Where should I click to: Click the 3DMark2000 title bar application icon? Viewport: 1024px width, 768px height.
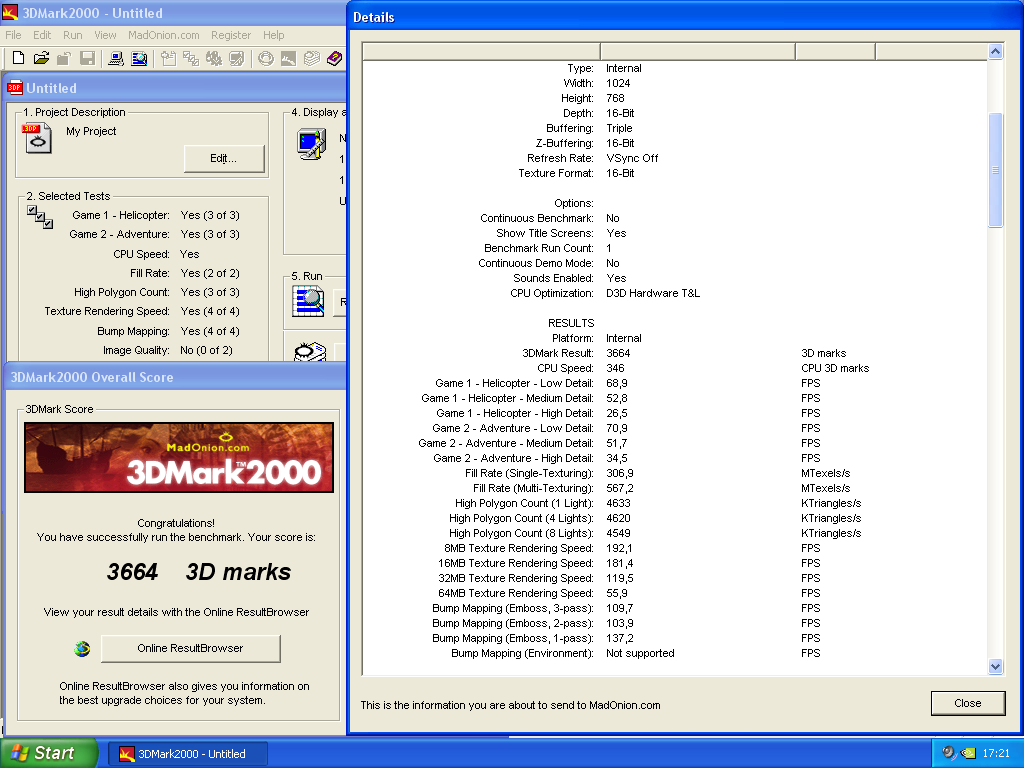(10, 12)
